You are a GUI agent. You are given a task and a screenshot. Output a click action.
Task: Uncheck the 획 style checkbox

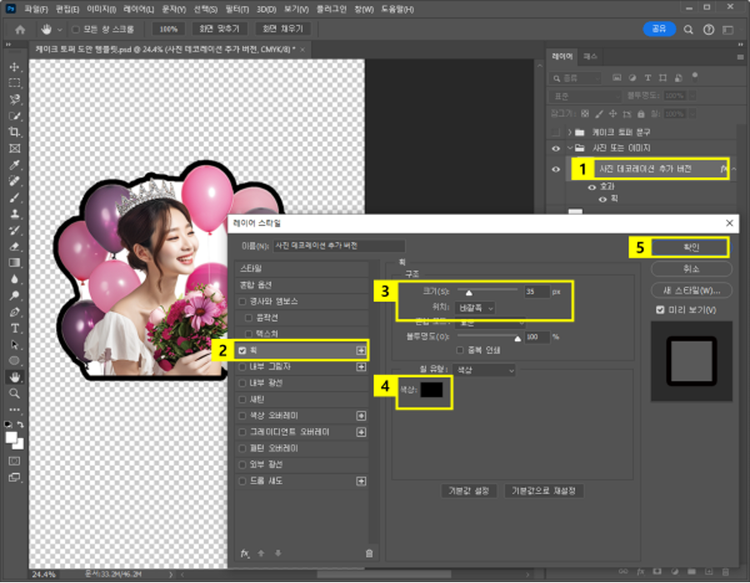[243, 351]
